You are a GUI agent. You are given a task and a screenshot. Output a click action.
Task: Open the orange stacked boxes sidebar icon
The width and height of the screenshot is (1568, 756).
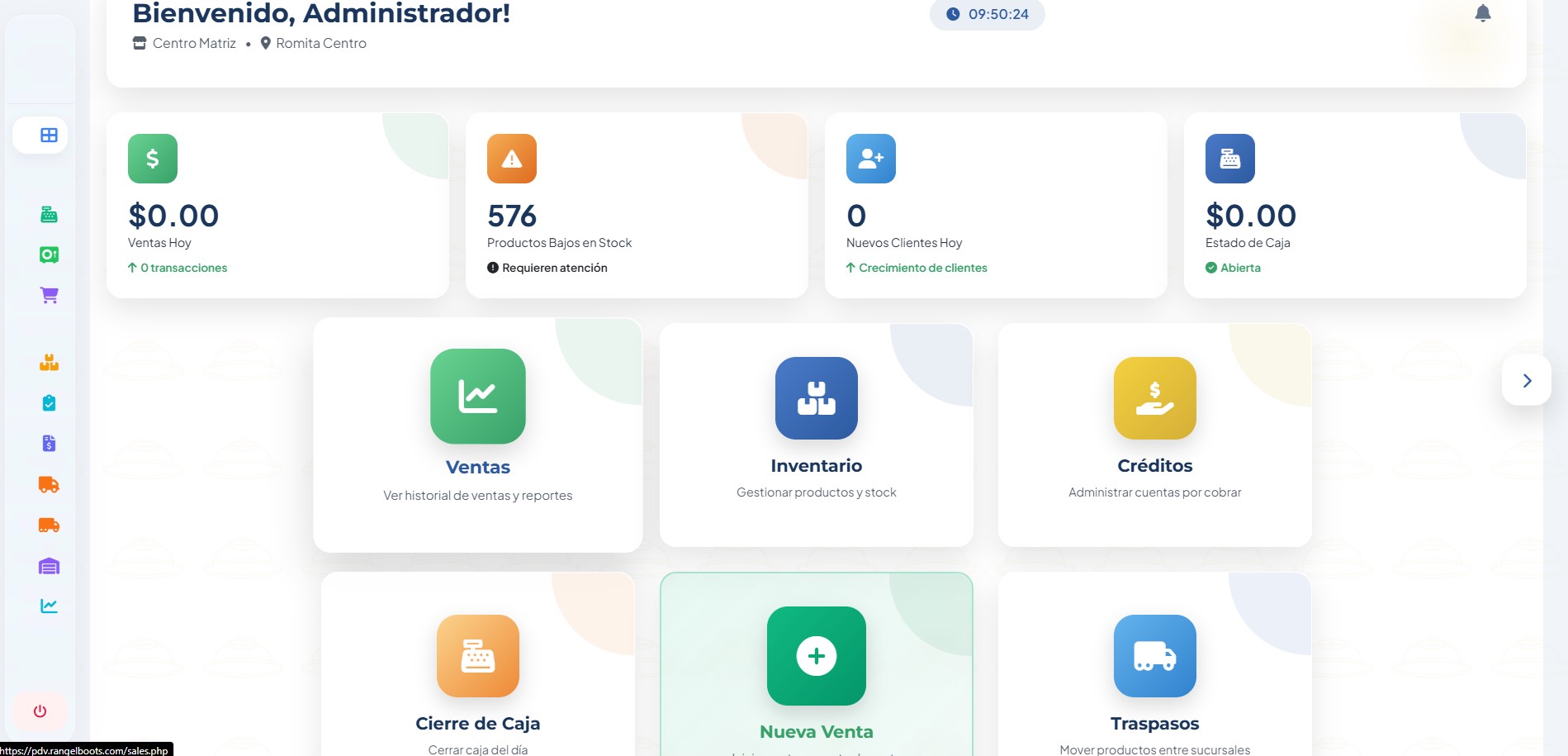[x=49, y=363]
